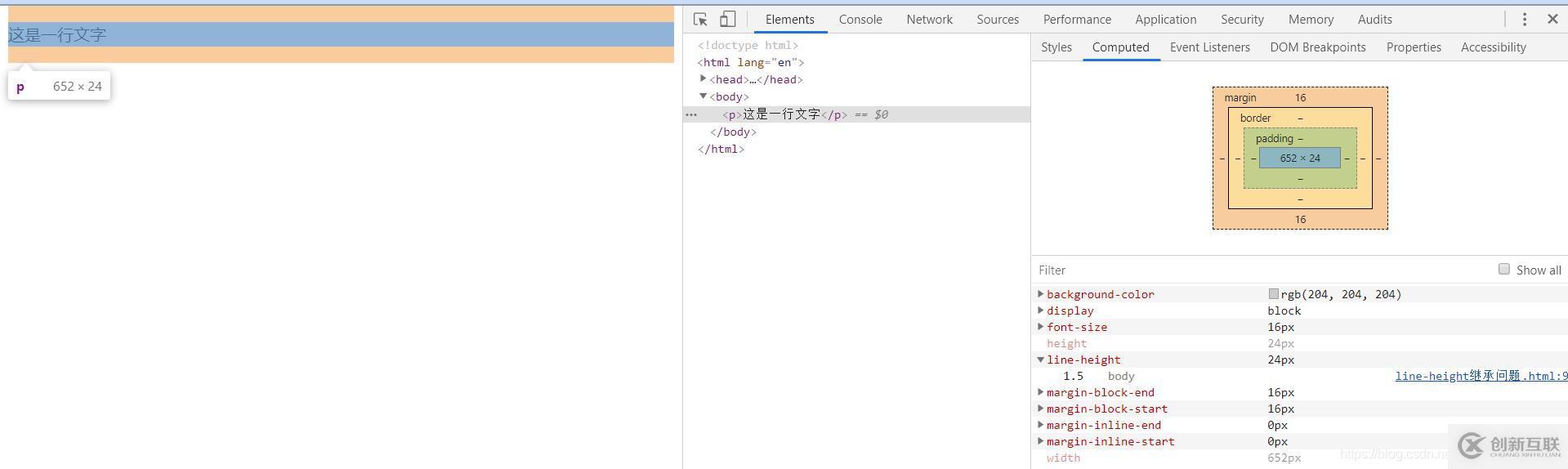
Task: Click the top margin value 16 in box model
Action: click(x=1300, y=97)
